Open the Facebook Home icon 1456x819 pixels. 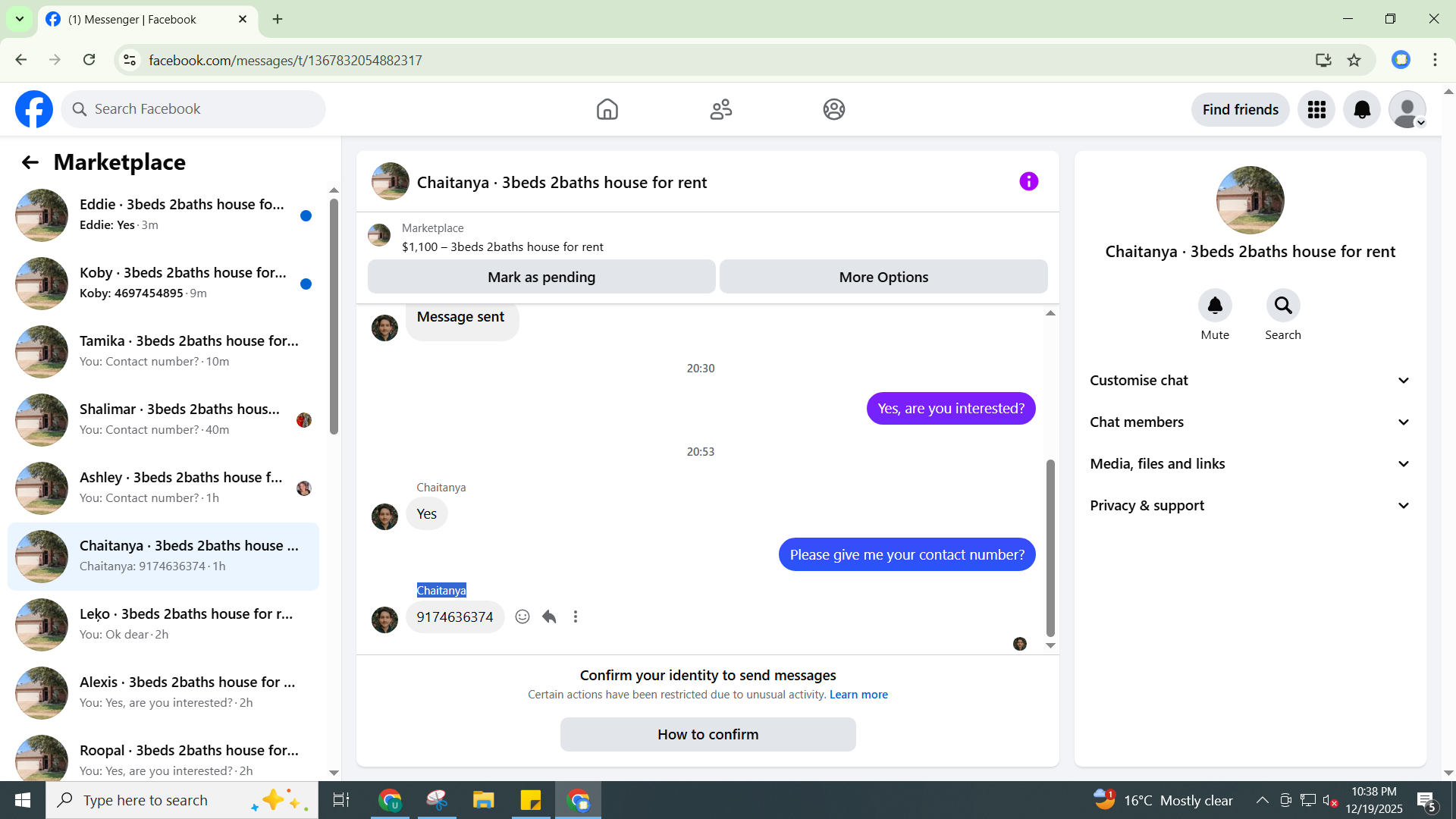(607, 109)
